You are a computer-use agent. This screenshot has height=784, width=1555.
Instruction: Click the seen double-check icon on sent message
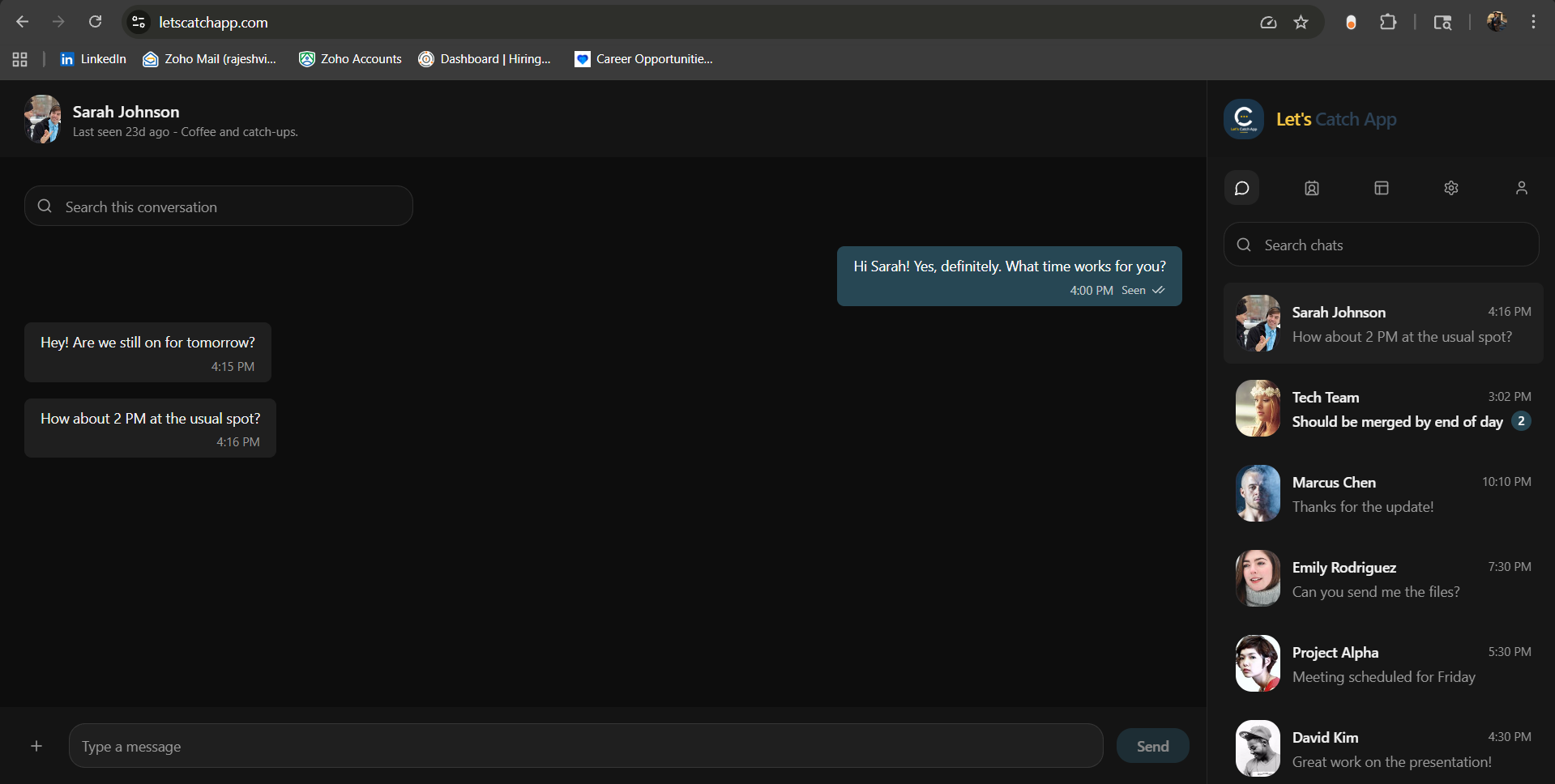coord(1158,290)
